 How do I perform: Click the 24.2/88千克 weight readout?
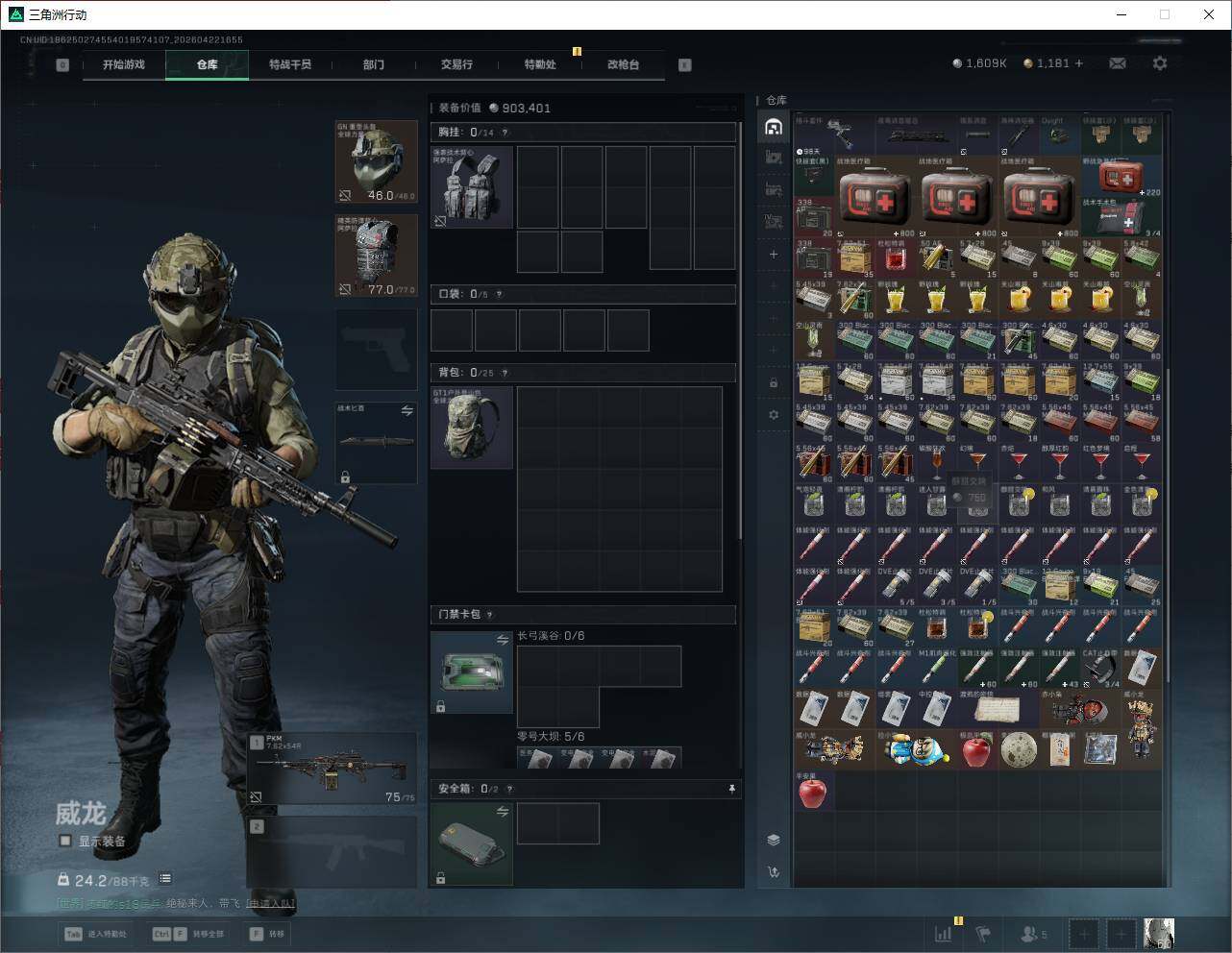click(x=104, y=880)
